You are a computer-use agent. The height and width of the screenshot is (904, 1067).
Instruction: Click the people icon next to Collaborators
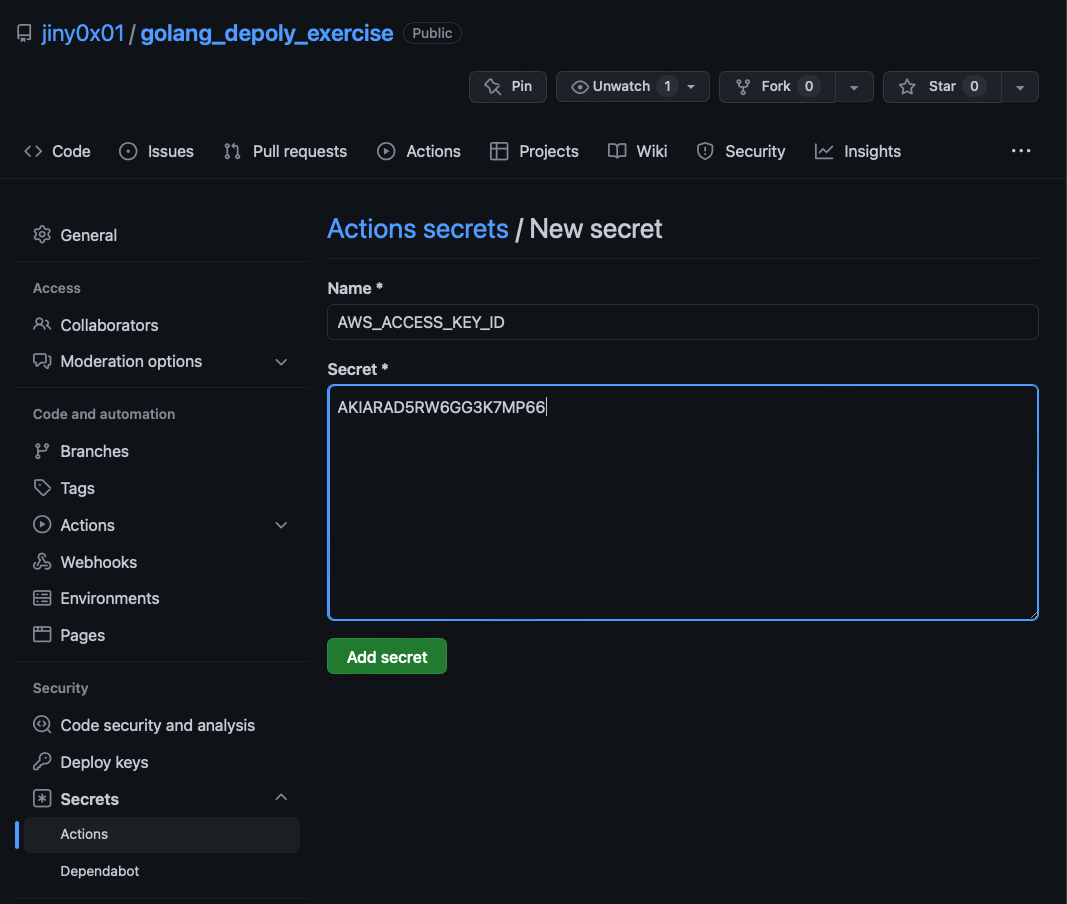coord(42,324)
